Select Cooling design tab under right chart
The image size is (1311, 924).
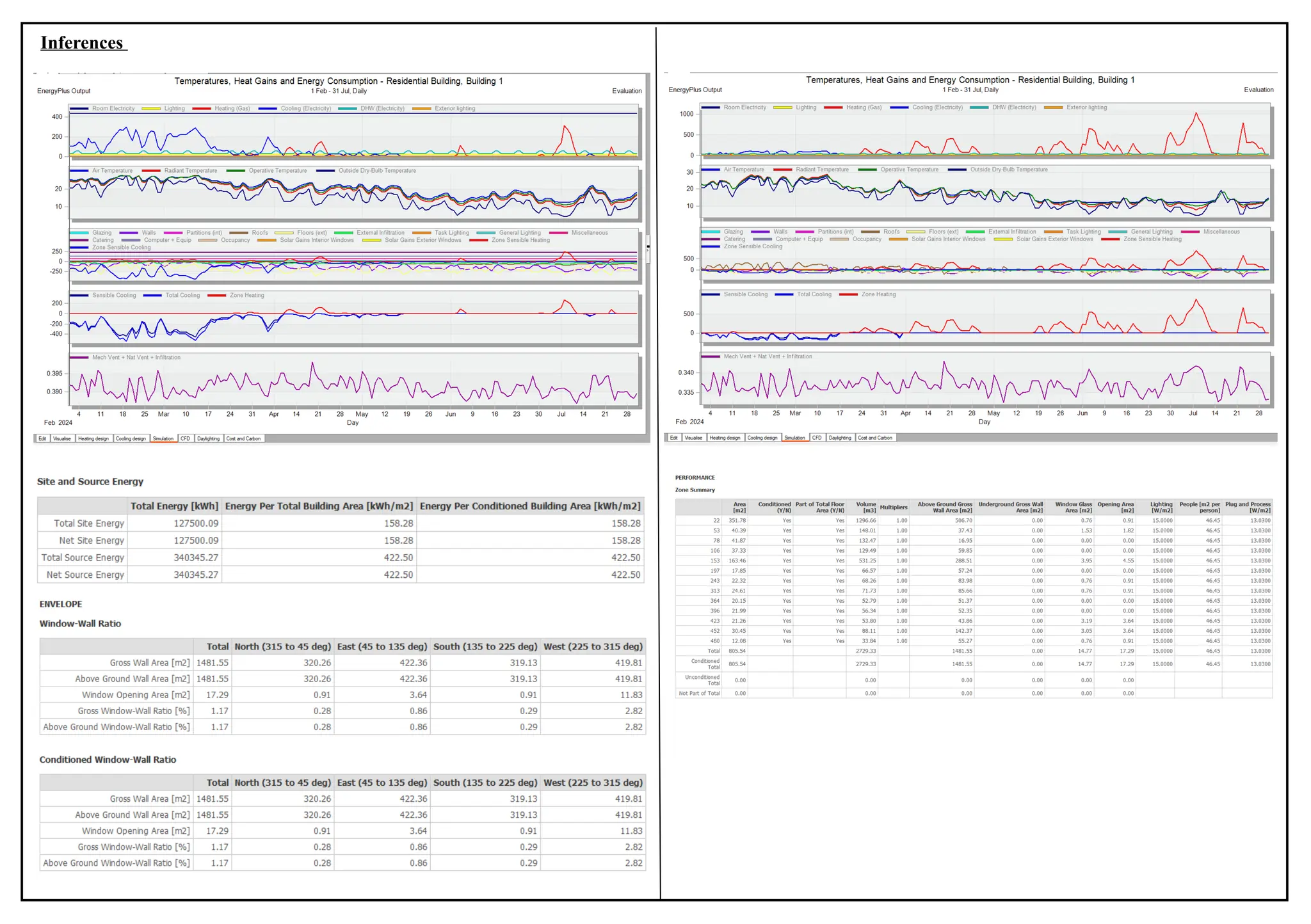tap(762, 438)
